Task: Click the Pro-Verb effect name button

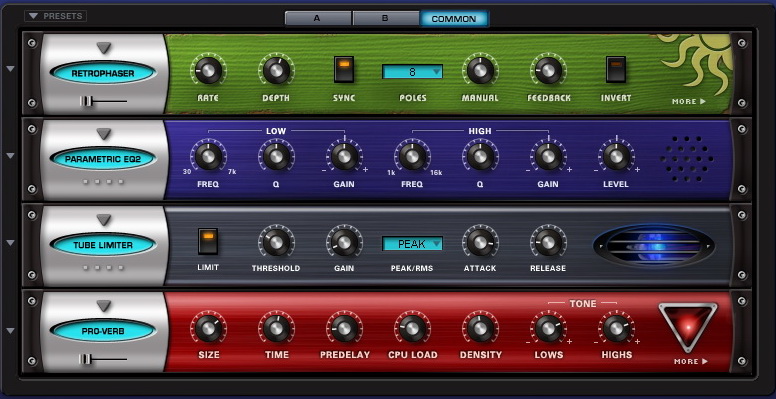Action: click(103, 331)
